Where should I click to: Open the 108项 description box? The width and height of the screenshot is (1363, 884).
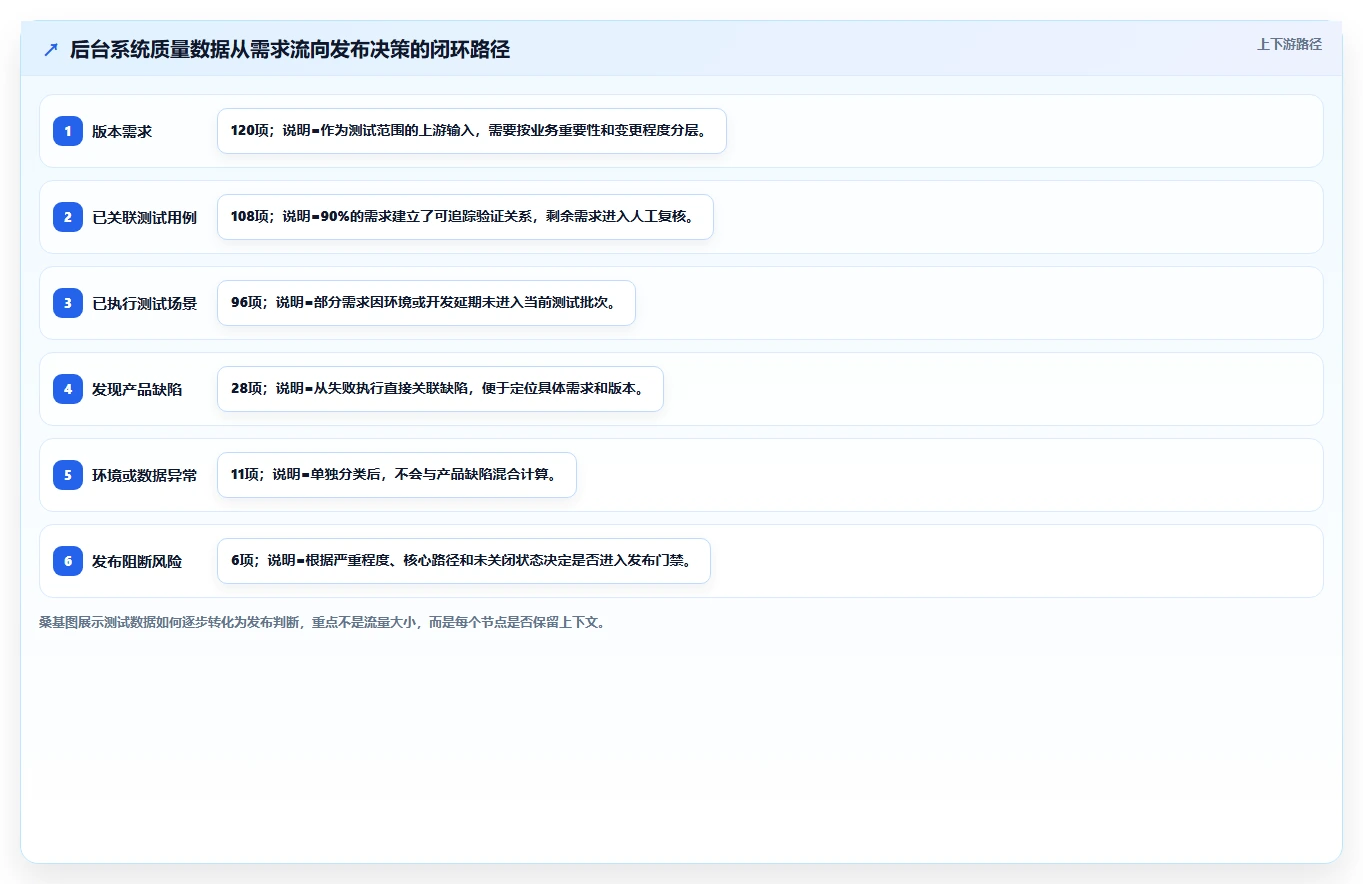coord(465,217)
